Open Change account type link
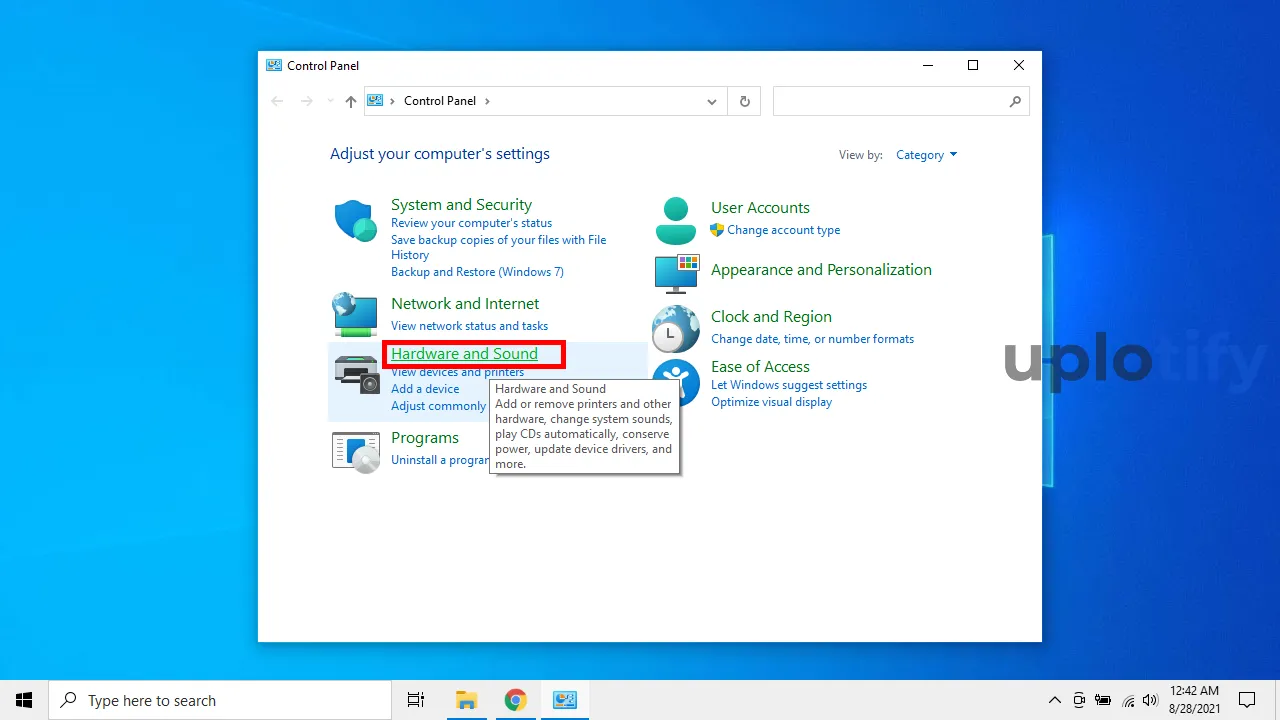 (783, 230)
